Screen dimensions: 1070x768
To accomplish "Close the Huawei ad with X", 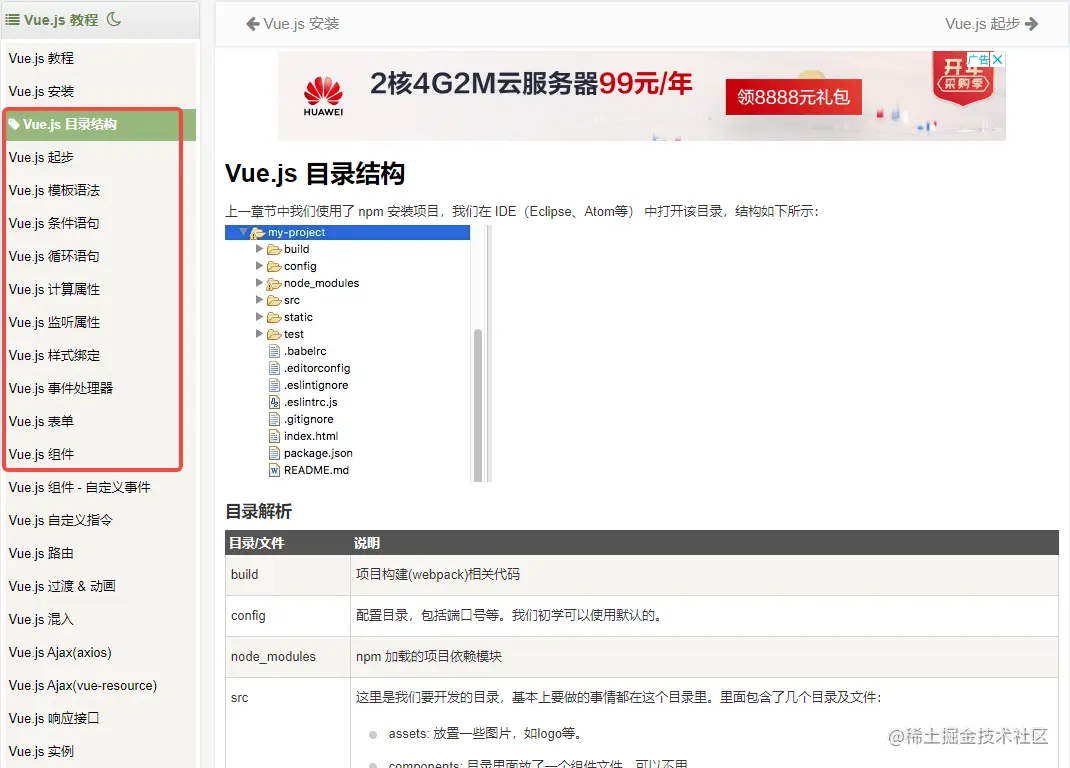I will 997,59.
